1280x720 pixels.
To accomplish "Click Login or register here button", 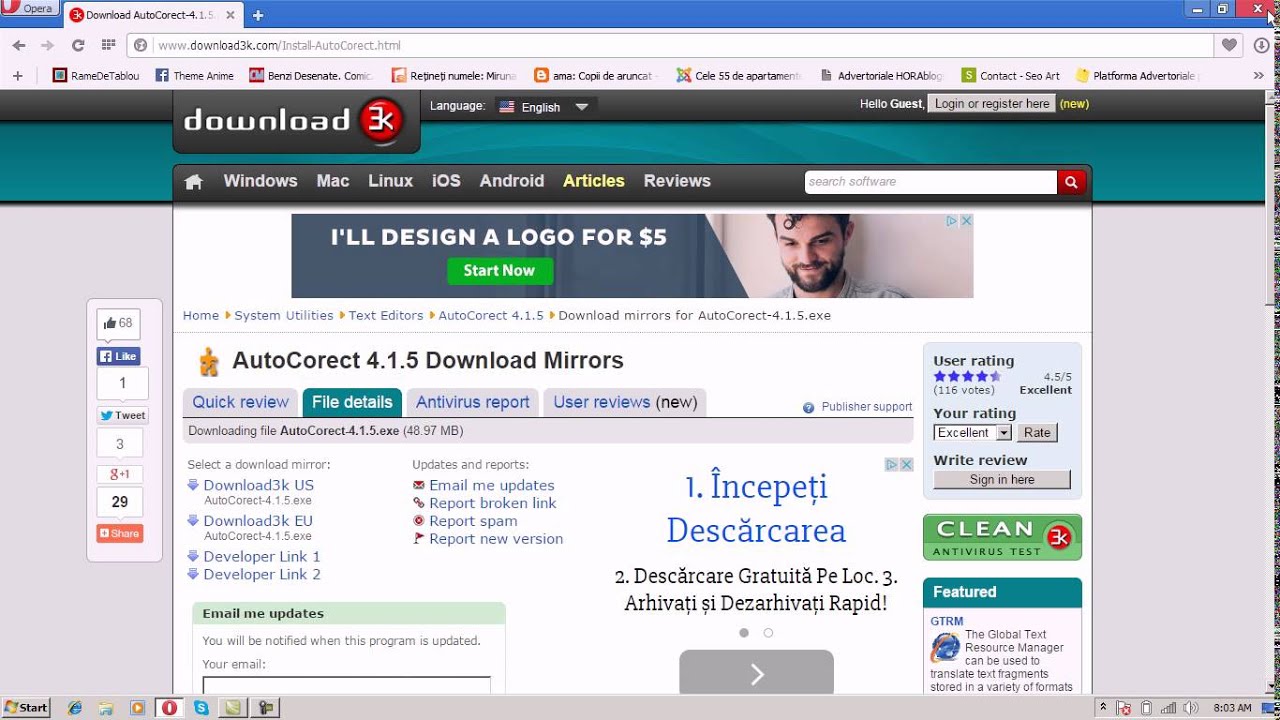I will point(991,104).
